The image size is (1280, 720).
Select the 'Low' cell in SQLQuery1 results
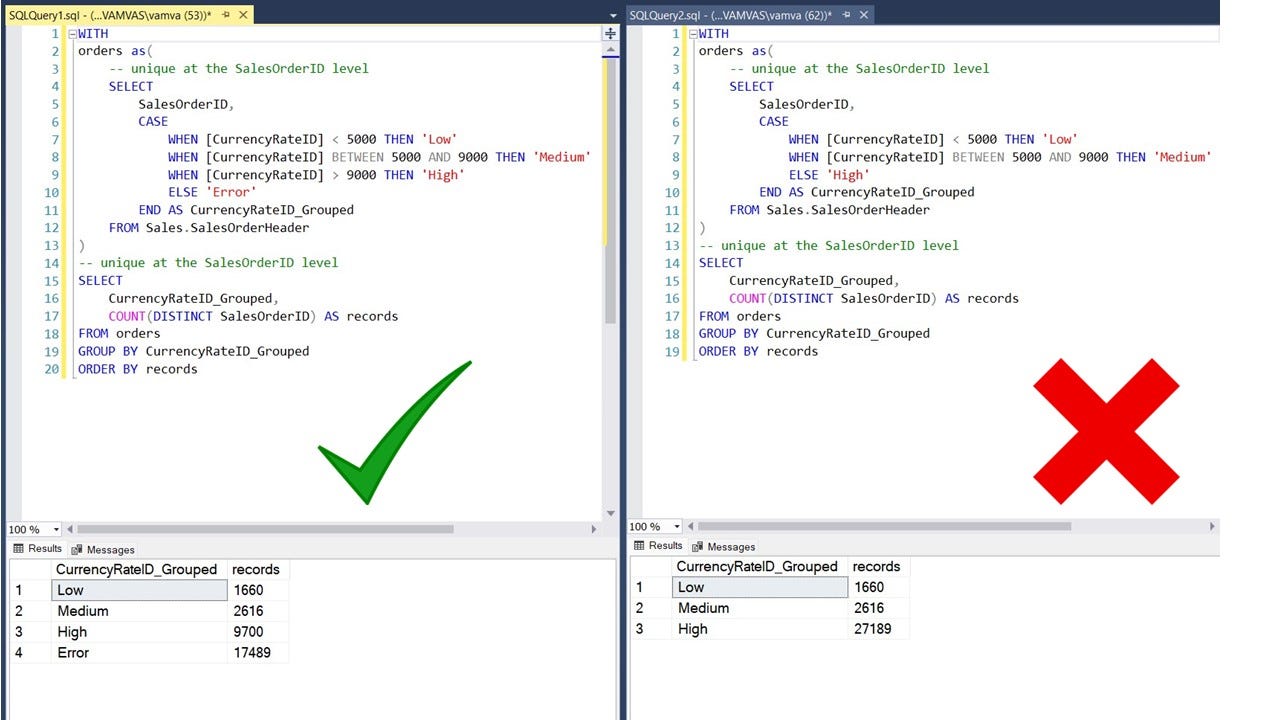click(x=138, y=590)
